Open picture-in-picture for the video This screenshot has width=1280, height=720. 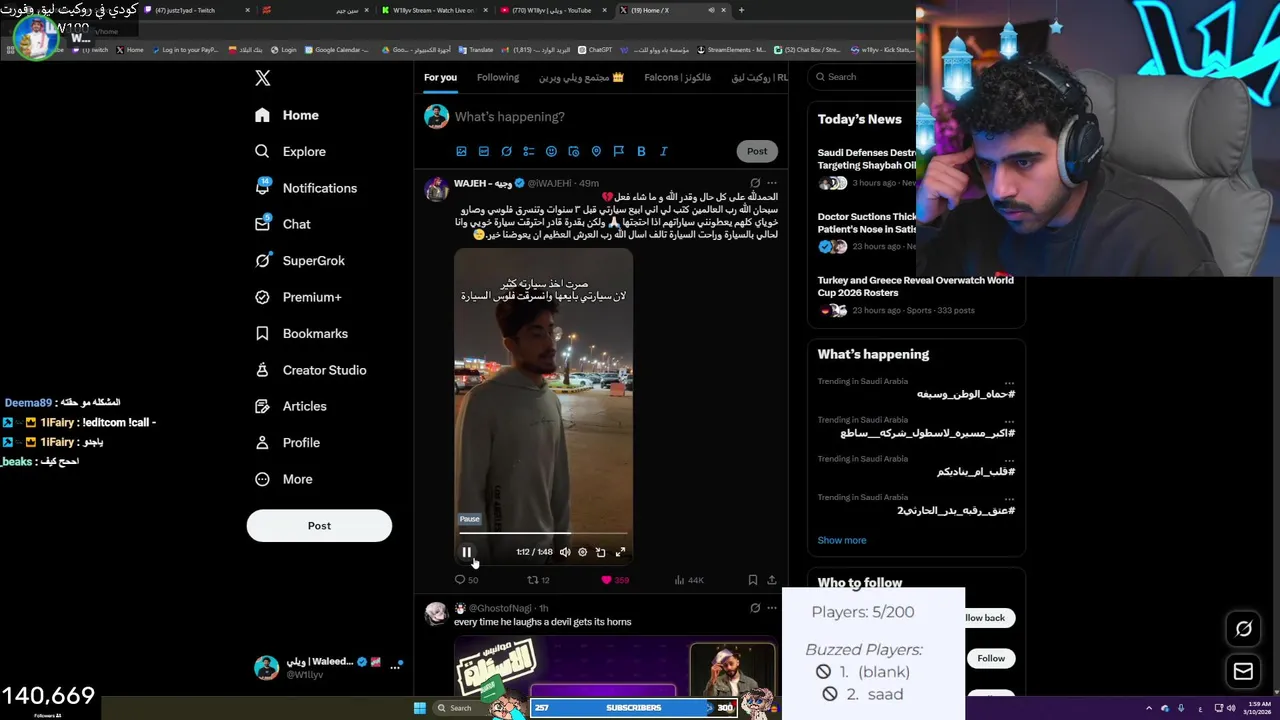click(601, 552)
